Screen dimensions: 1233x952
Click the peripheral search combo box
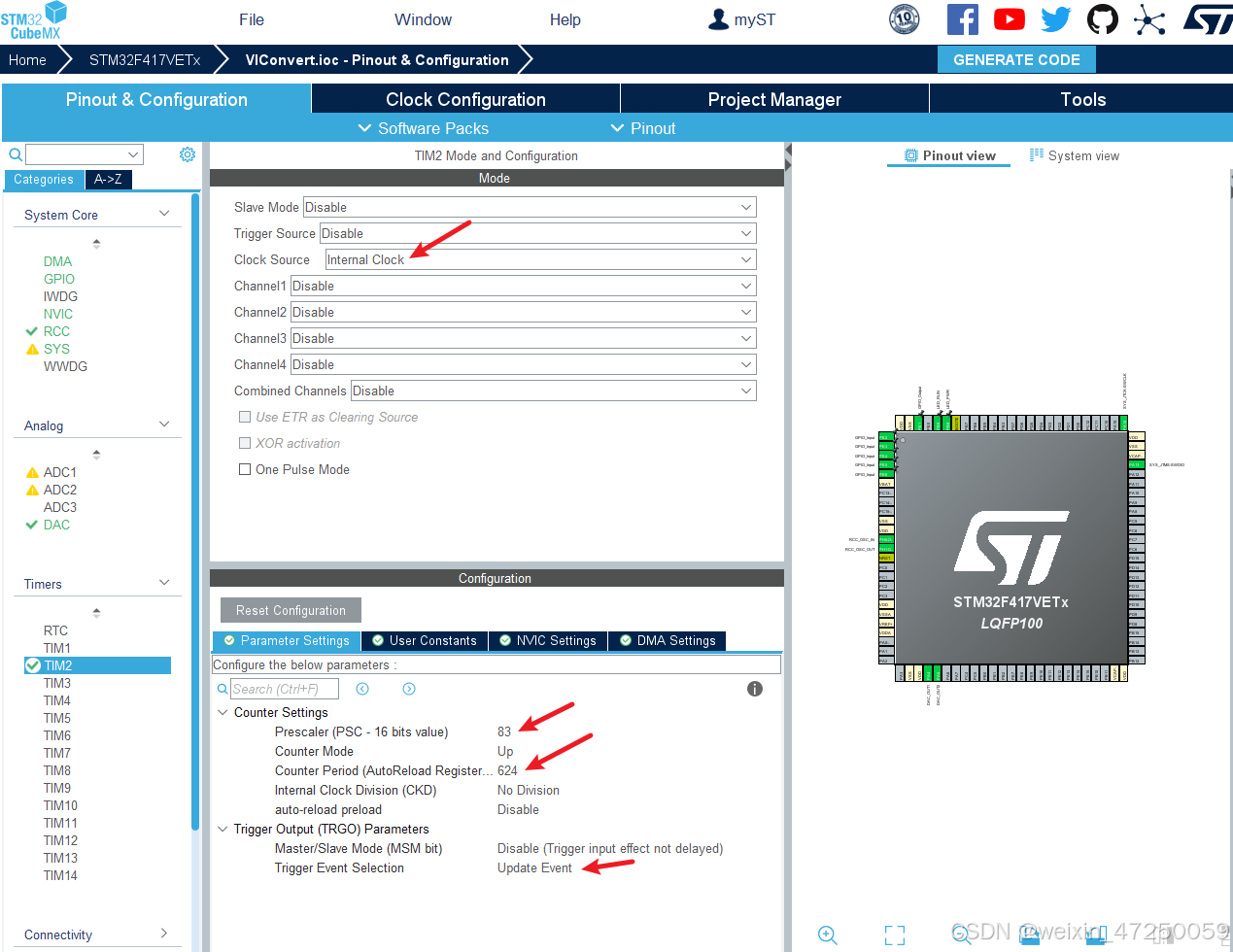click(85, 154)
